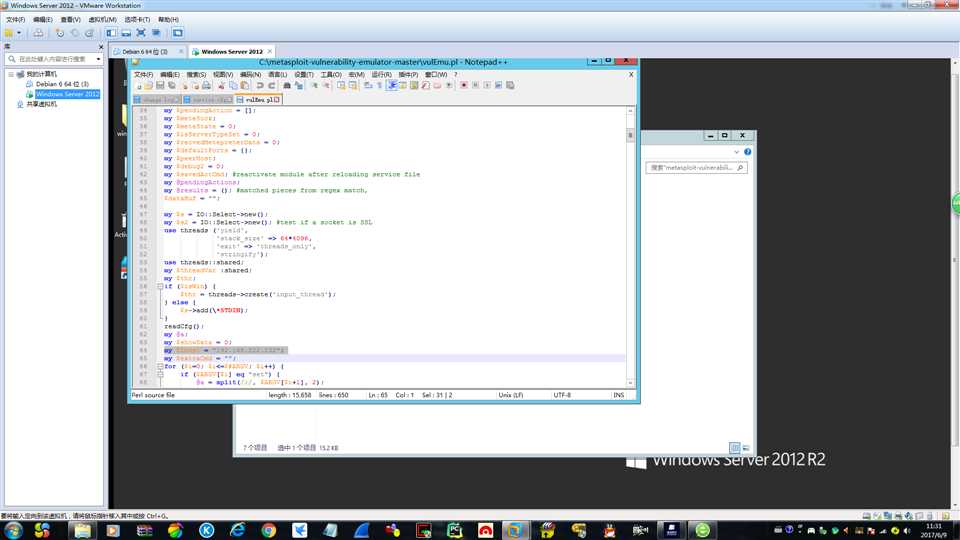960x540 pixels.
Task: Select the first Notepad++ document tab
Action: 156,99
